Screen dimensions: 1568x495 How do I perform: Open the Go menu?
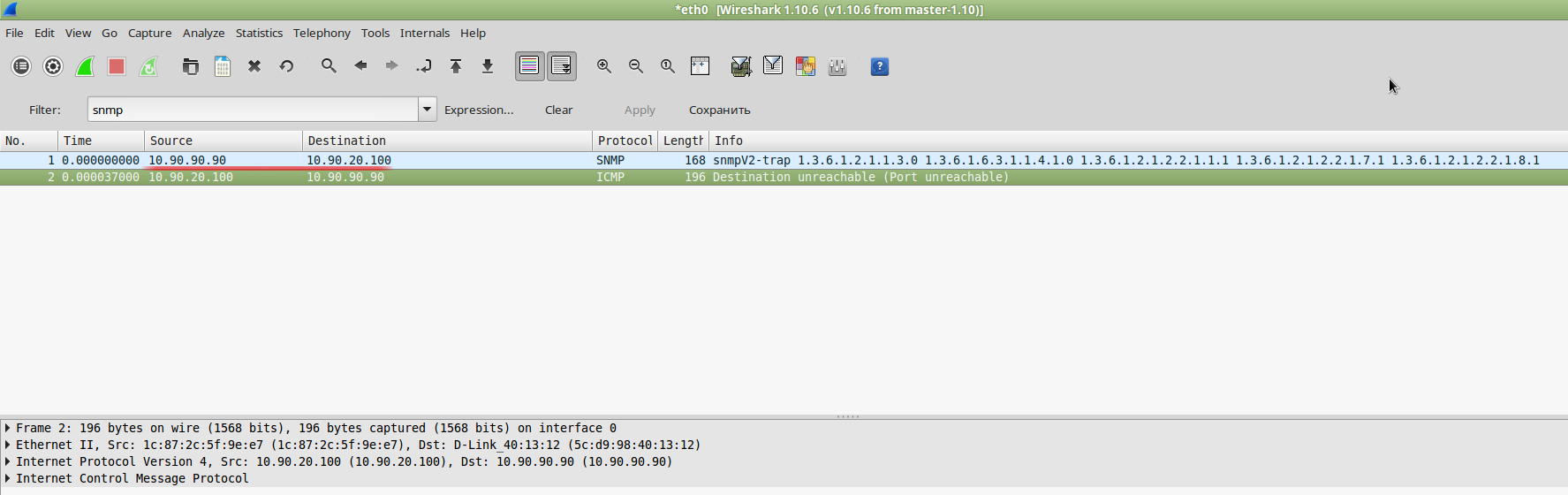(x=110, y=33)
